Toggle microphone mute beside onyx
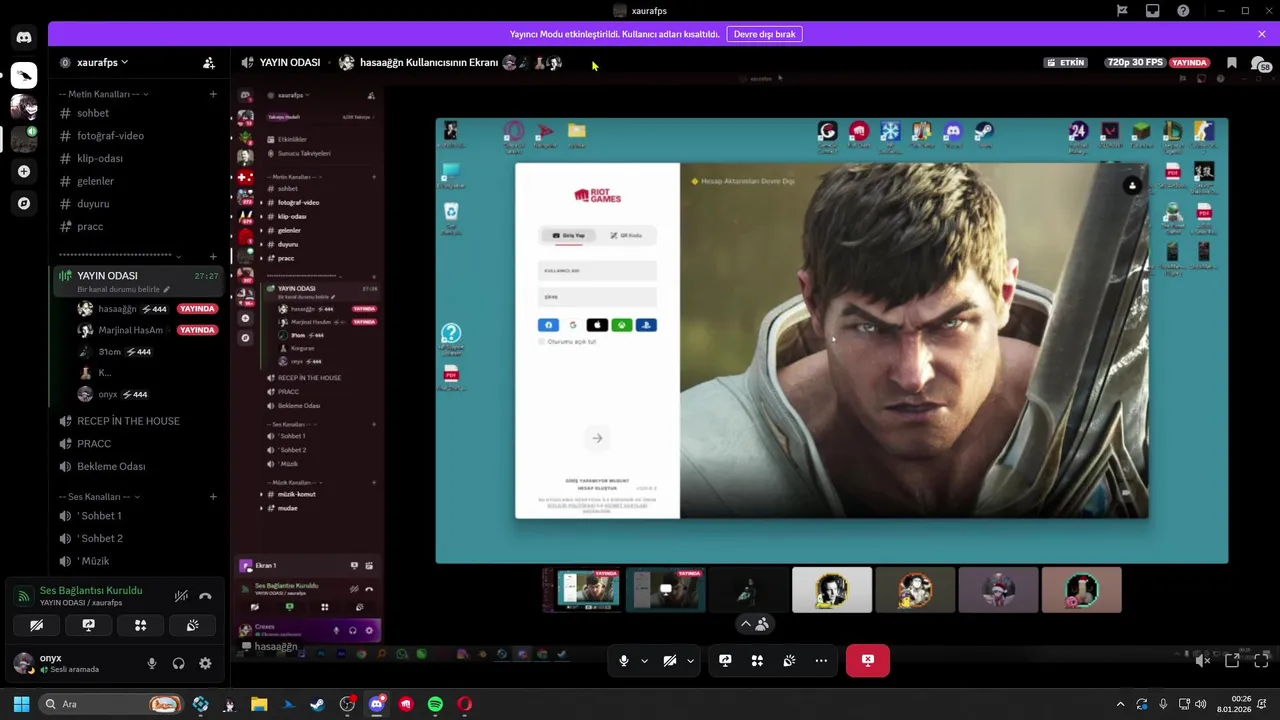 coord(152,663)
